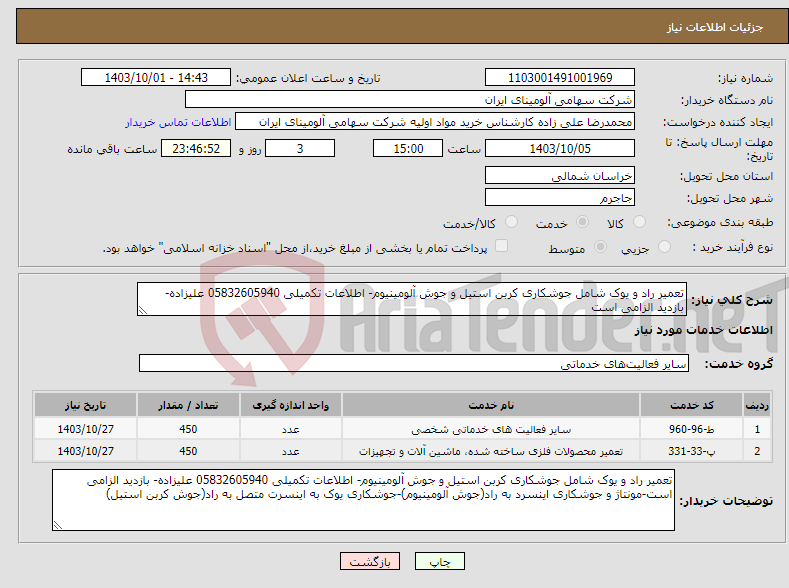Select the کالا radio button
Viewport: 789px width, 588px height.
coord(639,222)
